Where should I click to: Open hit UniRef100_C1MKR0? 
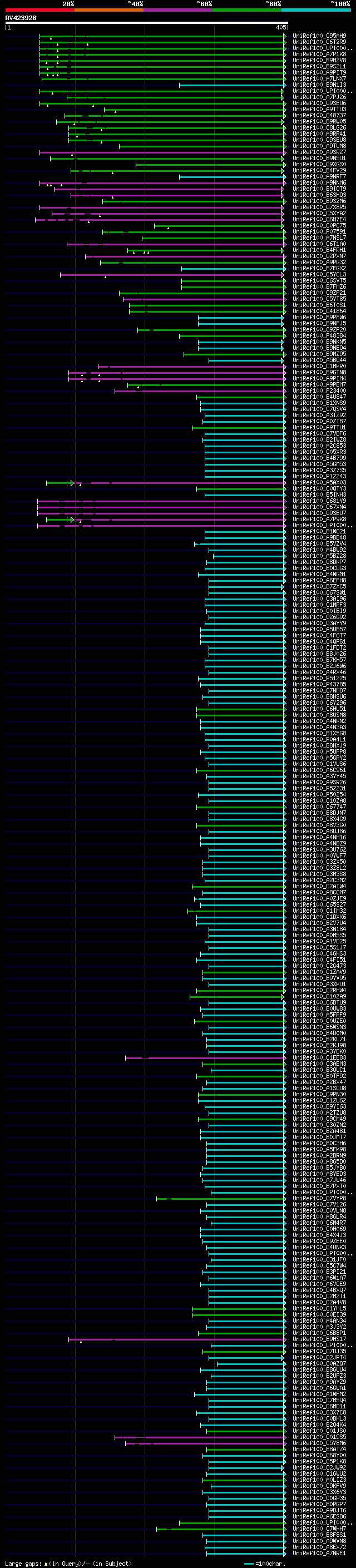click(x=319, y=367)
